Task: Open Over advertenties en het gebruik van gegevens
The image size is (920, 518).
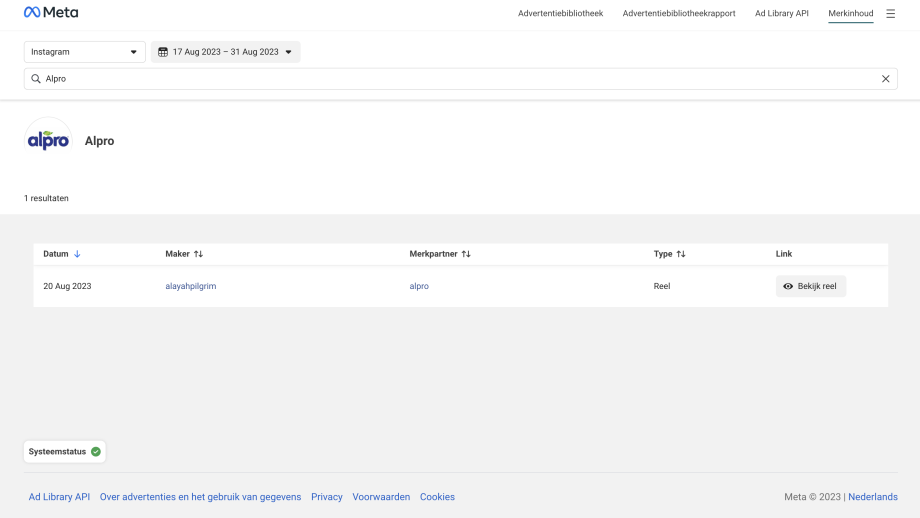Action: click(200, 497)
